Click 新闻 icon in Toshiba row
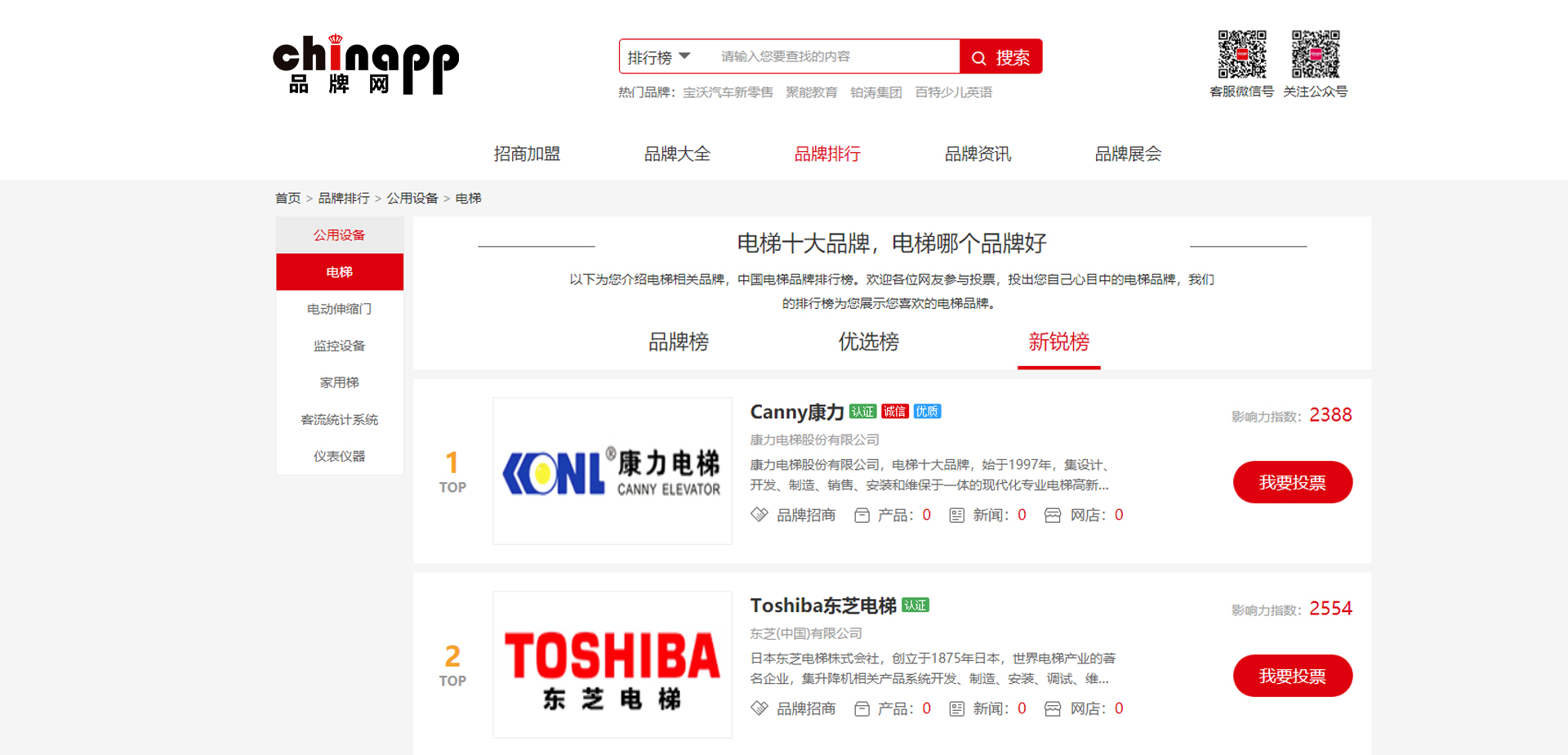 pos(957,708)
